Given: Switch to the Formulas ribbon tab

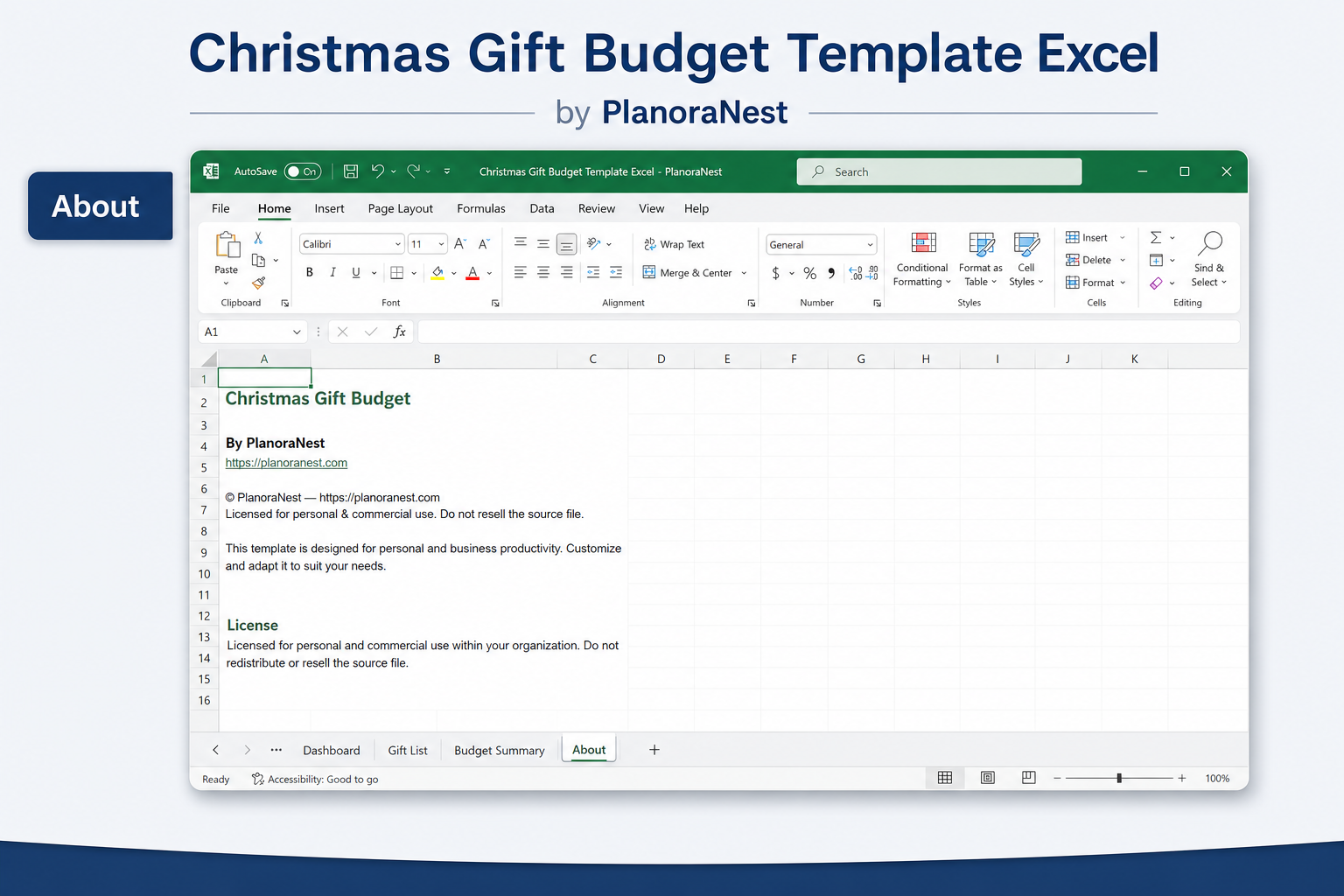Looking at the screenshot, I should point(481,208).
